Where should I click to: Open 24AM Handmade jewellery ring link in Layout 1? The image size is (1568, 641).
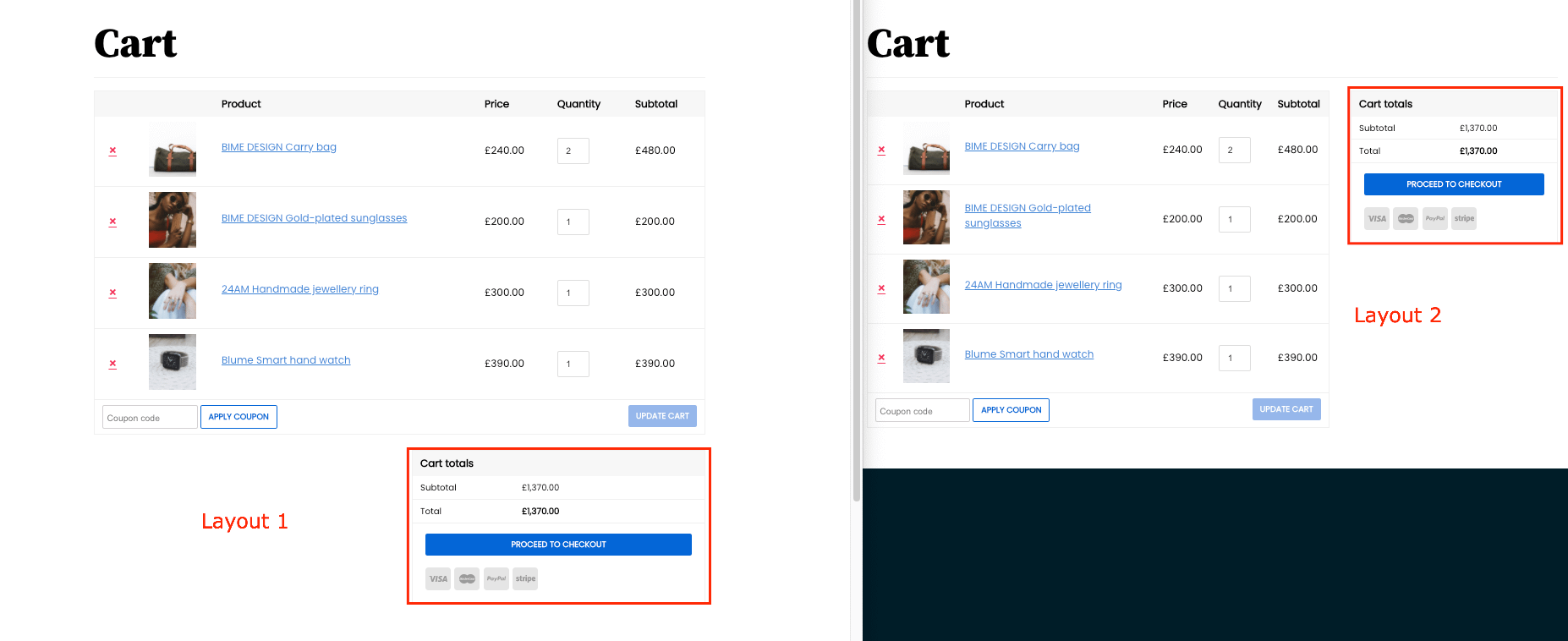coord(300,289)
